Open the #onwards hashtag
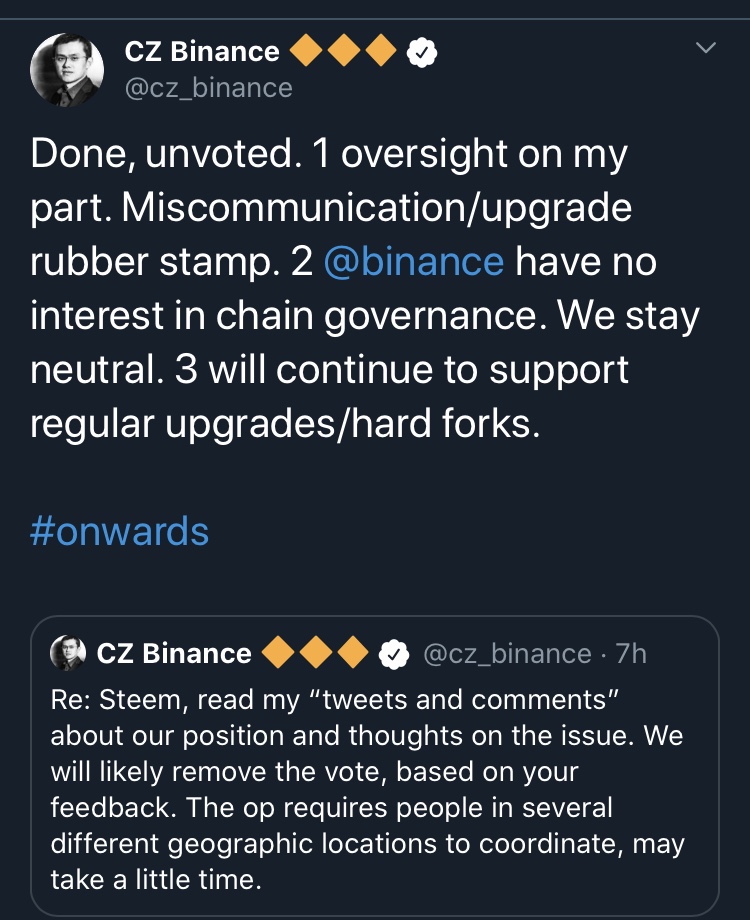This screenshot has height=920, width=750. (120, 531)
